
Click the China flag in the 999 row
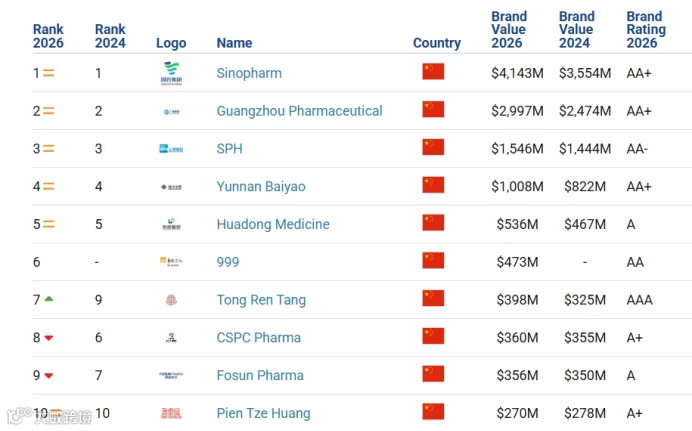433,260
